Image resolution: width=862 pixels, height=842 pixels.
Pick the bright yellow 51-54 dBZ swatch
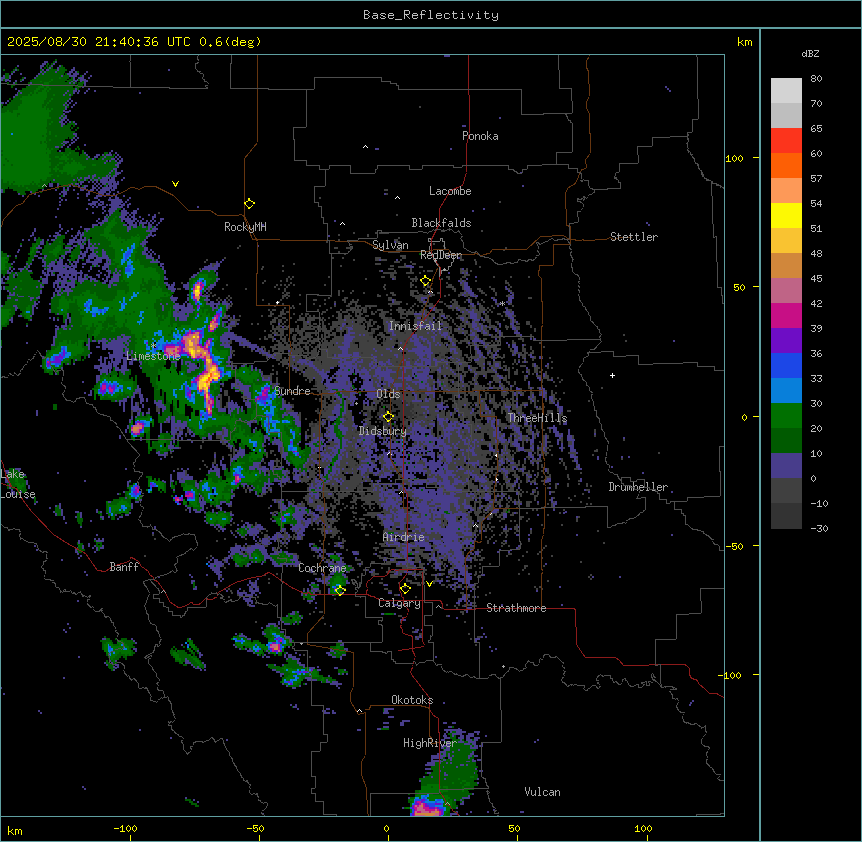(x=786, y=215)
